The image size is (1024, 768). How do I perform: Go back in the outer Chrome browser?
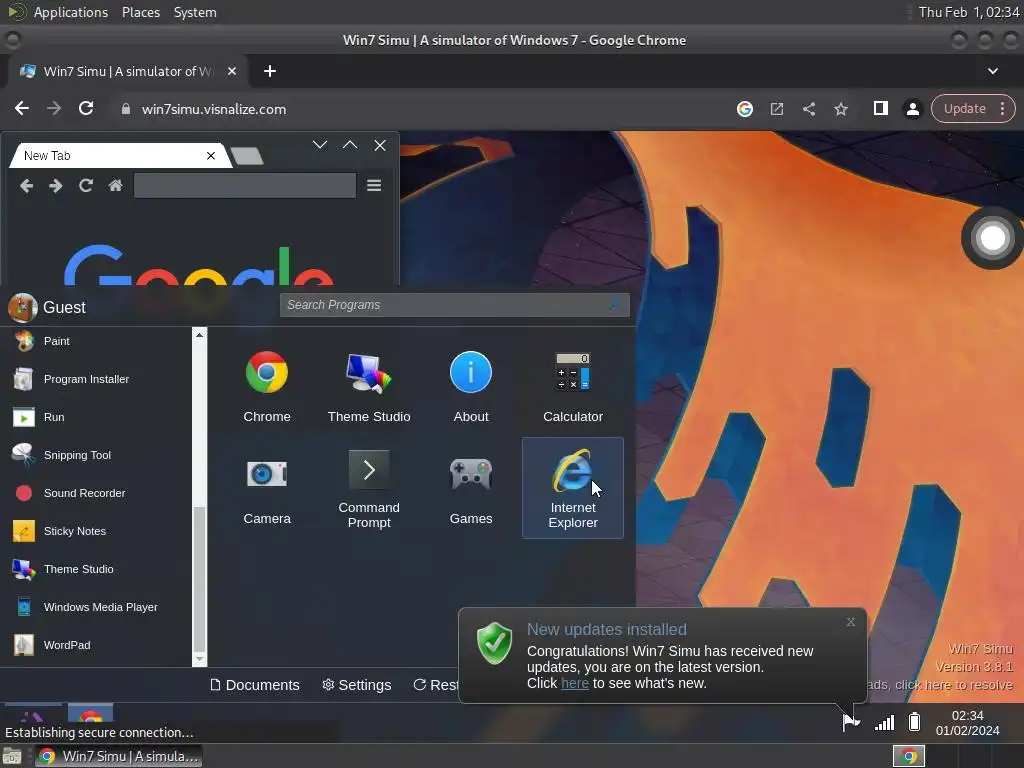pos(22,108)
